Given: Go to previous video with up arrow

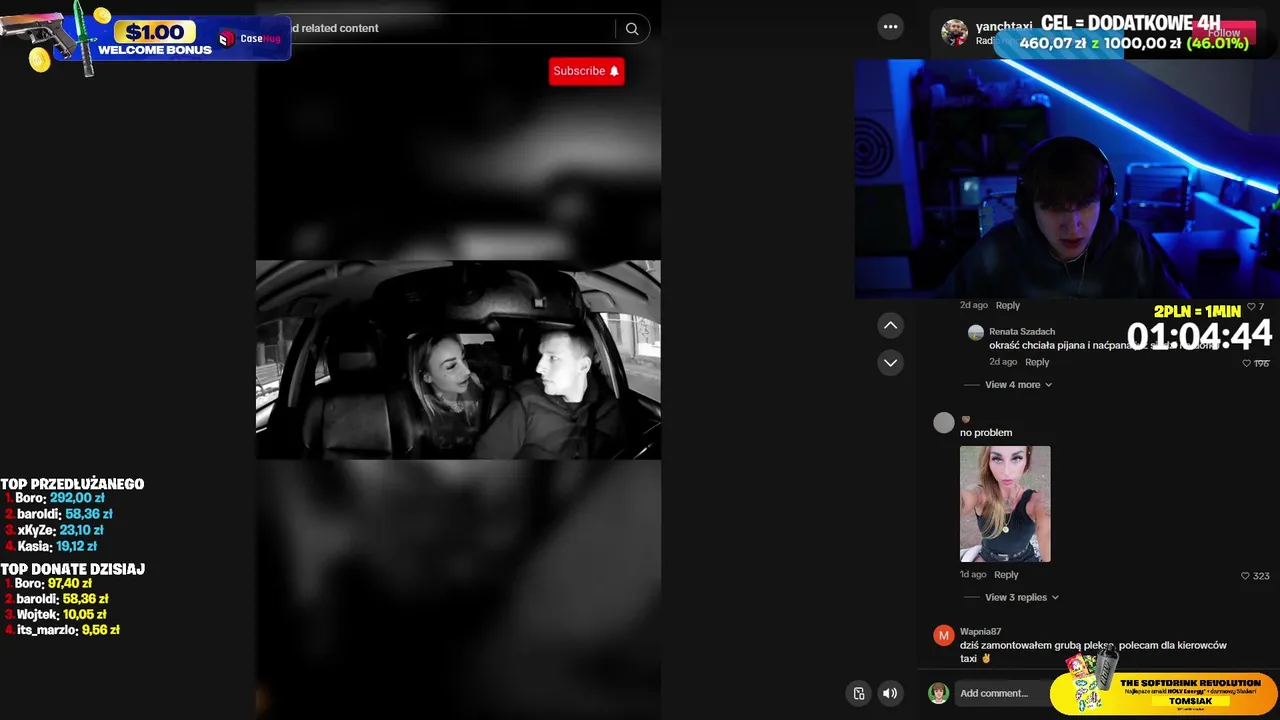Looking at the screenshot, I should click(x=891, y=325).
